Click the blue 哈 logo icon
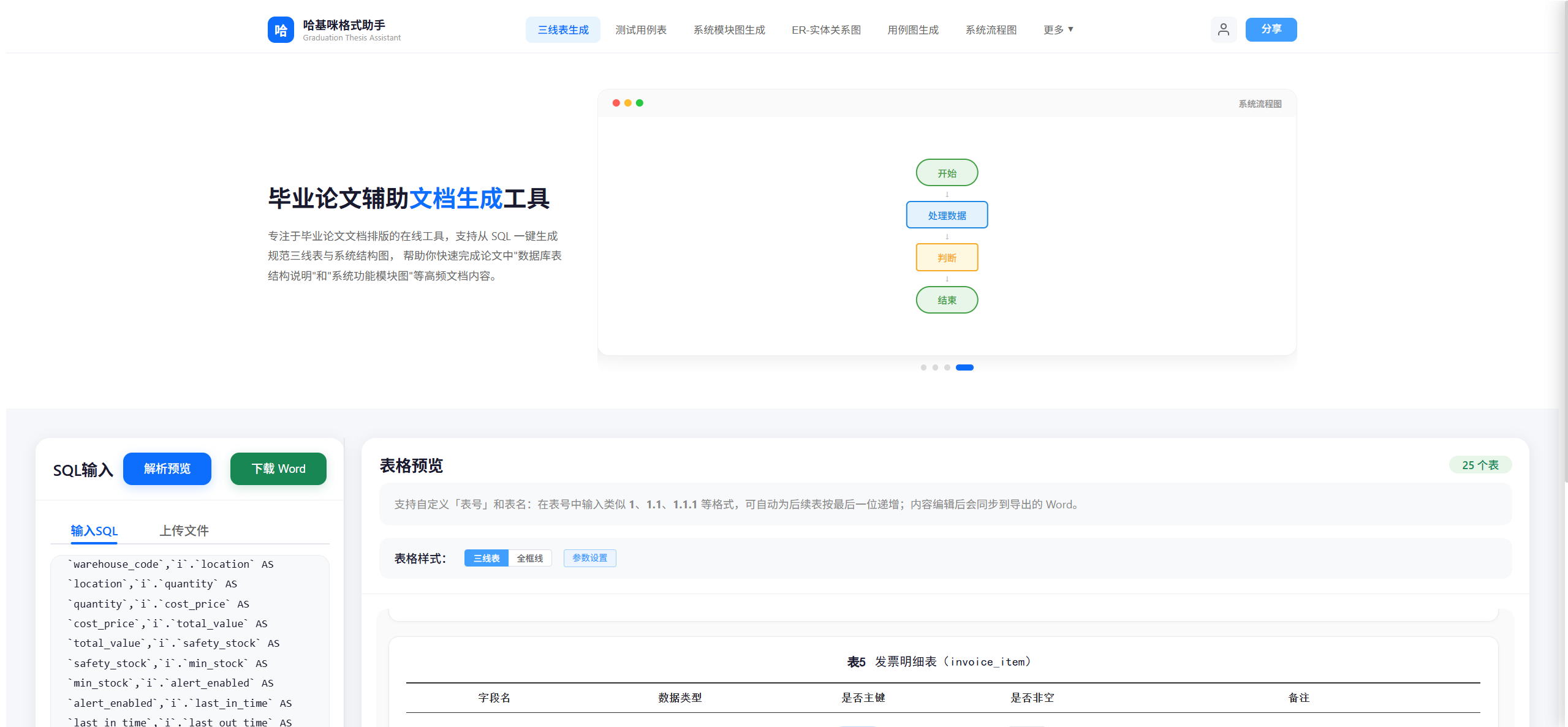The height and width of the screenshot is (727, 1568). click(281, 29)
